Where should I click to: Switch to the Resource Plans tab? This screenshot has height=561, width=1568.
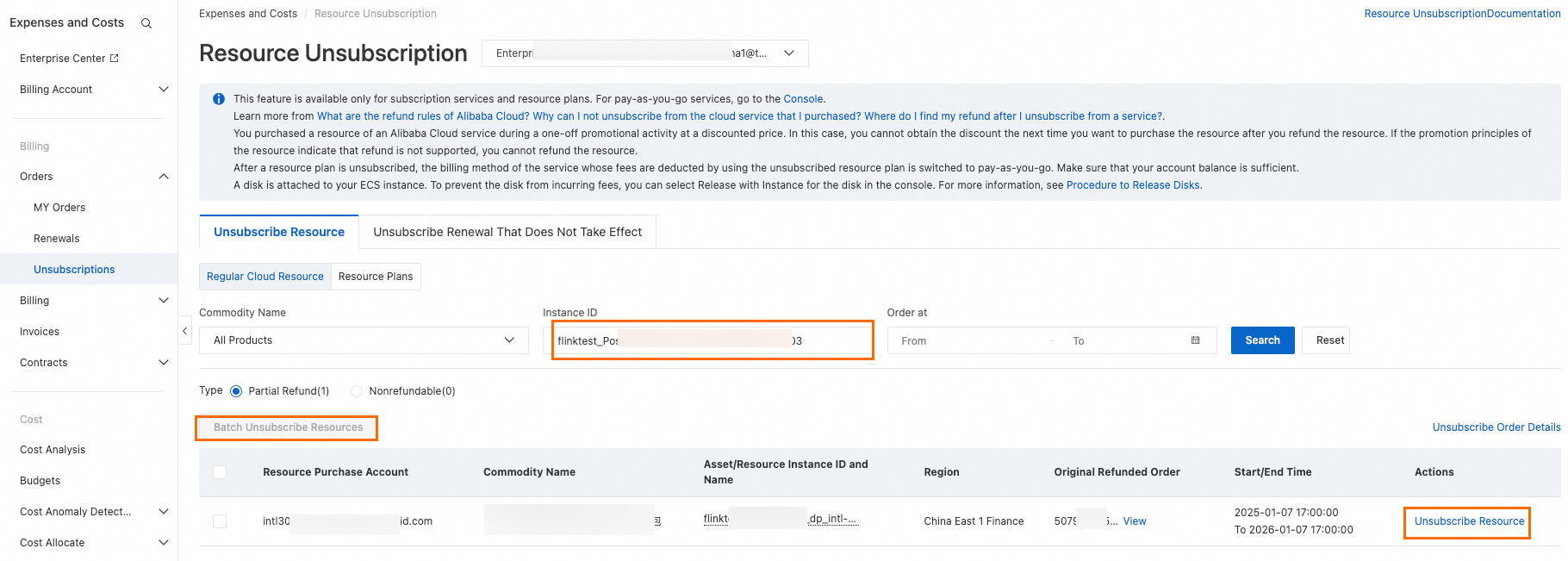(376, 277)
